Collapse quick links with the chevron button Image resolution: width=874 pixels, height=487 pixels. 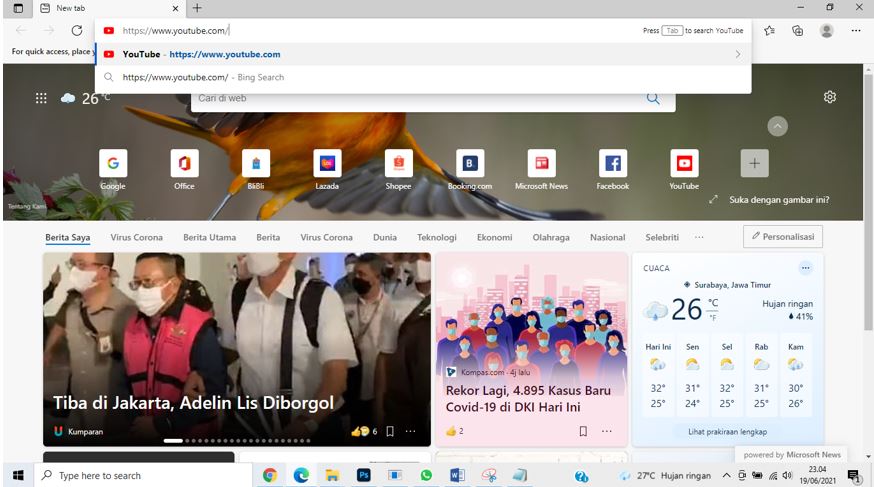coord(777,126)
